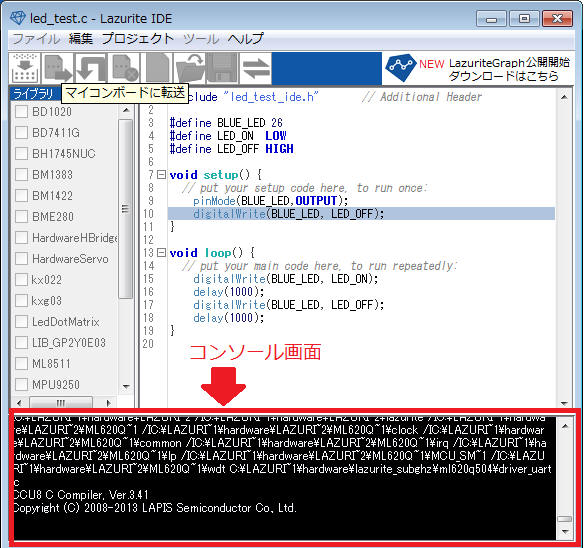Screen dimensions: 584x548
Task: Click the '#define LED_ON LOW' line
Action: tap(228, 136)
